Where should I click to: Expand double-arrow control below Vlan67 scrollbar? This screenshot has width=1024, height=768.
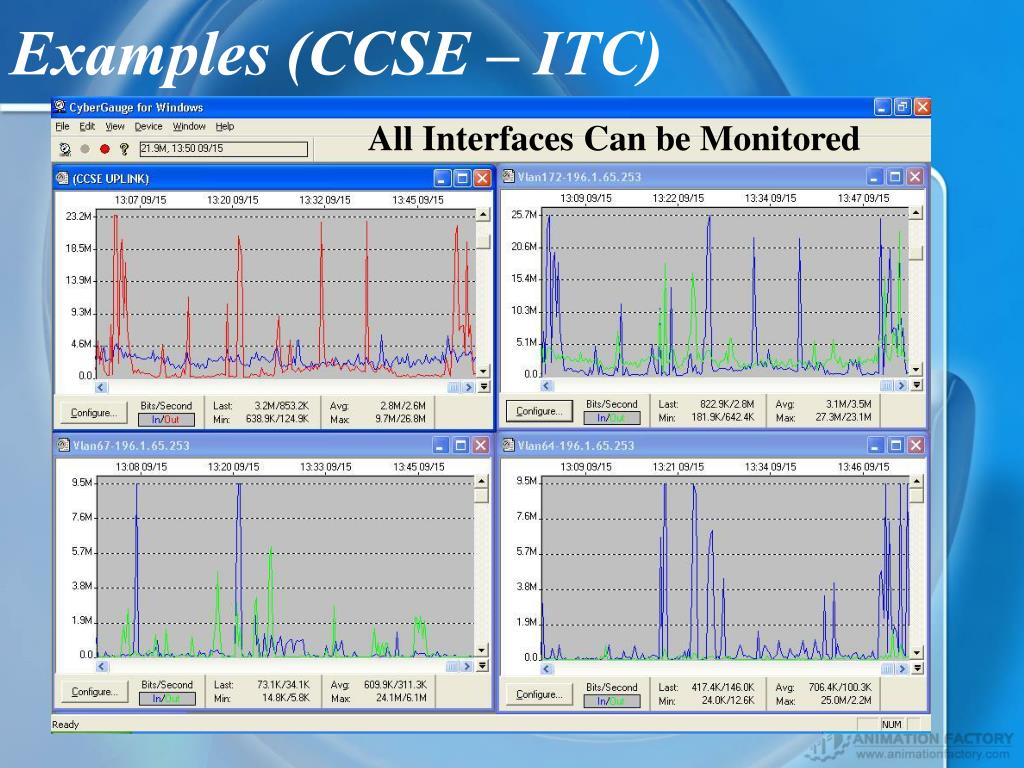(x=483, y=666)
